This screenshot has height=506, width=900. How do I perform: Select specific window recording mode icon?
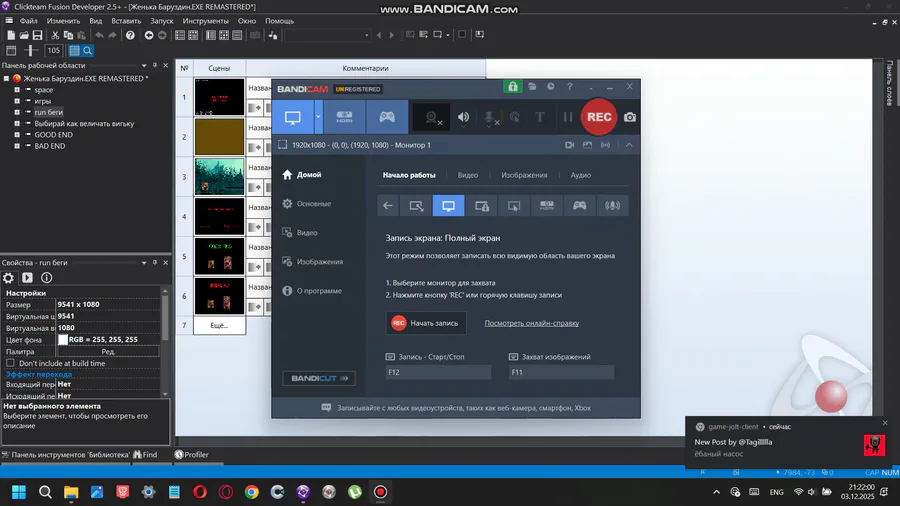click(482, 205)
